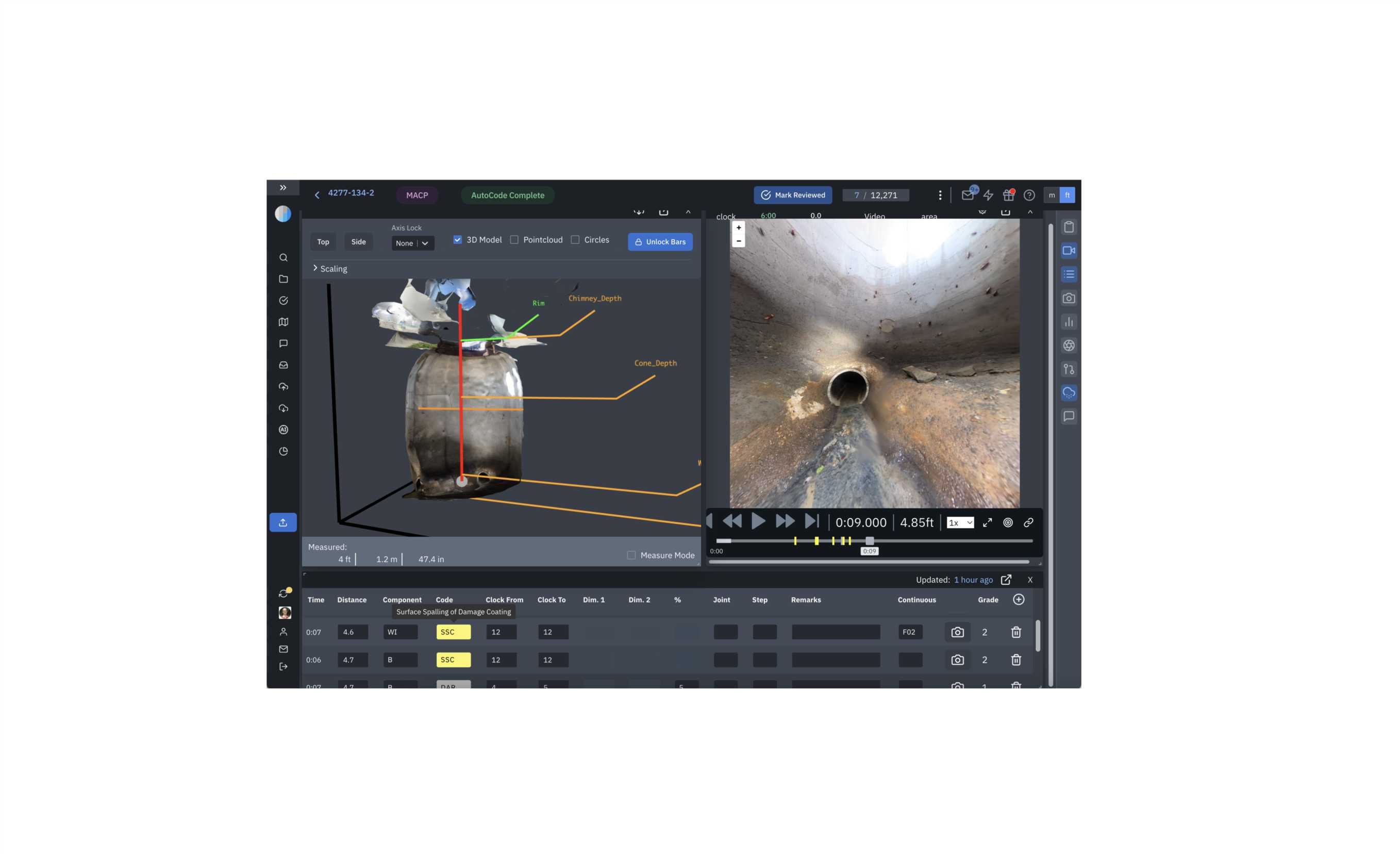This screenshot has width=1400, height=854.
Task: Switch units to meters with m toggle
Action: pyautogui.click(x=1052, y=195)
